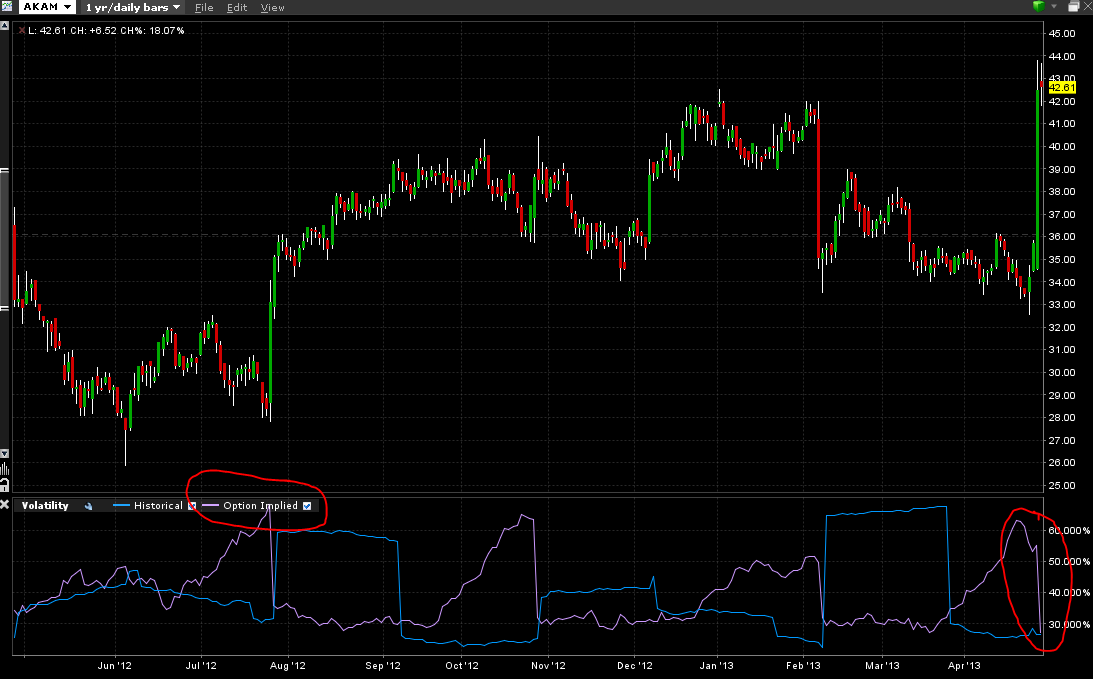Click the yellow 42.61 last price tag

(x=1062, y=87)
